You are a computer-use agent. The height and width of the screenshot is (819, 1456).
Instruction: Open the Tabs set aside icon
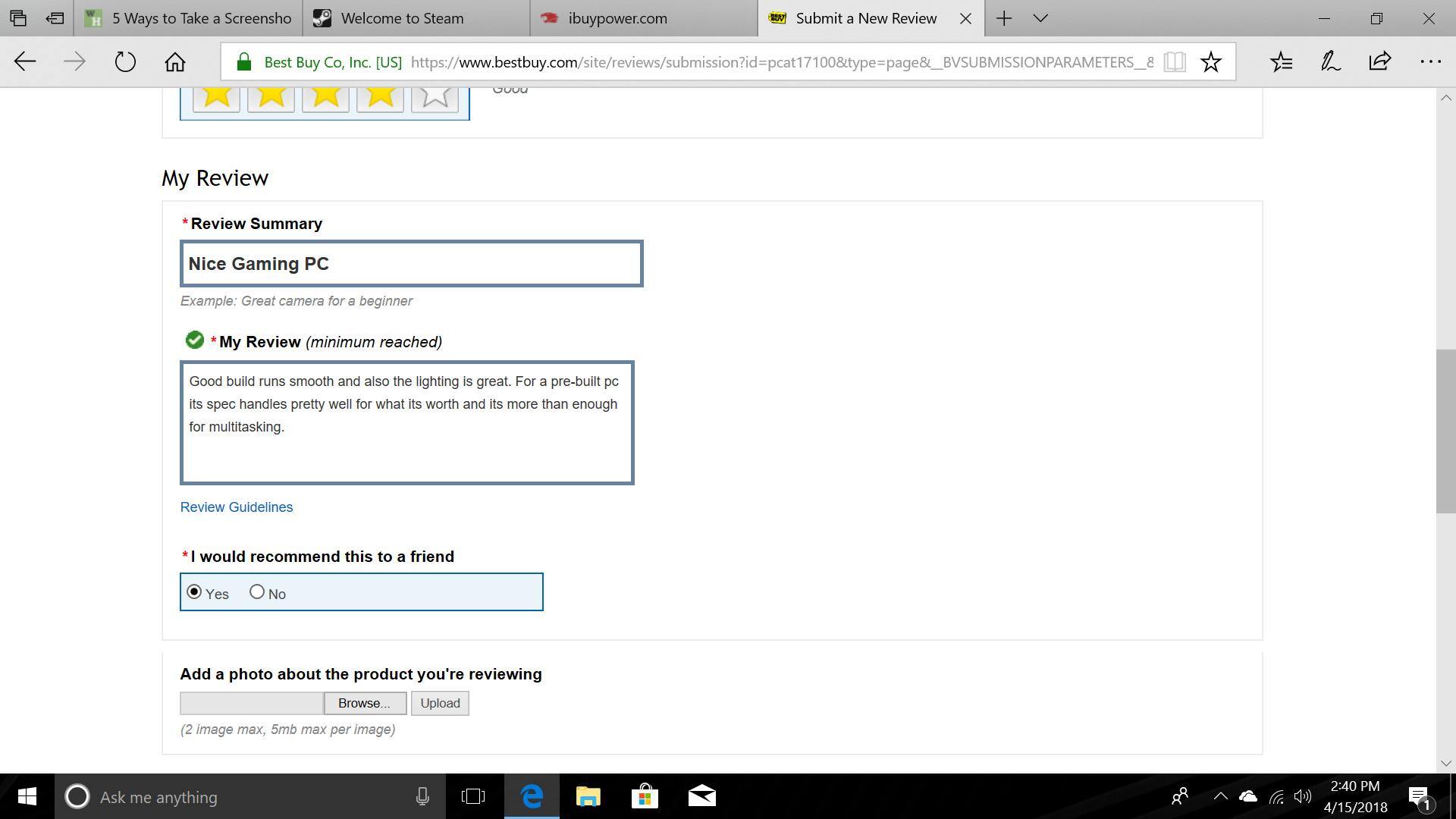pyautogui.click(x=18, y=18)
